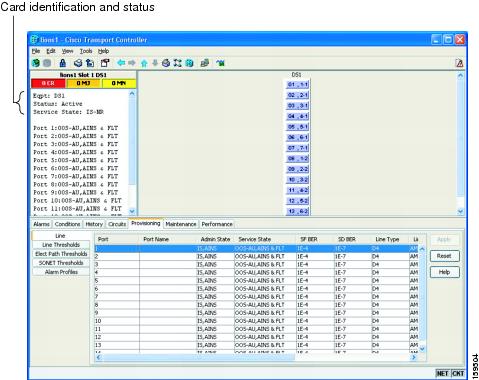Open the Help menu
Screen dimensions: 479x380
103,51
